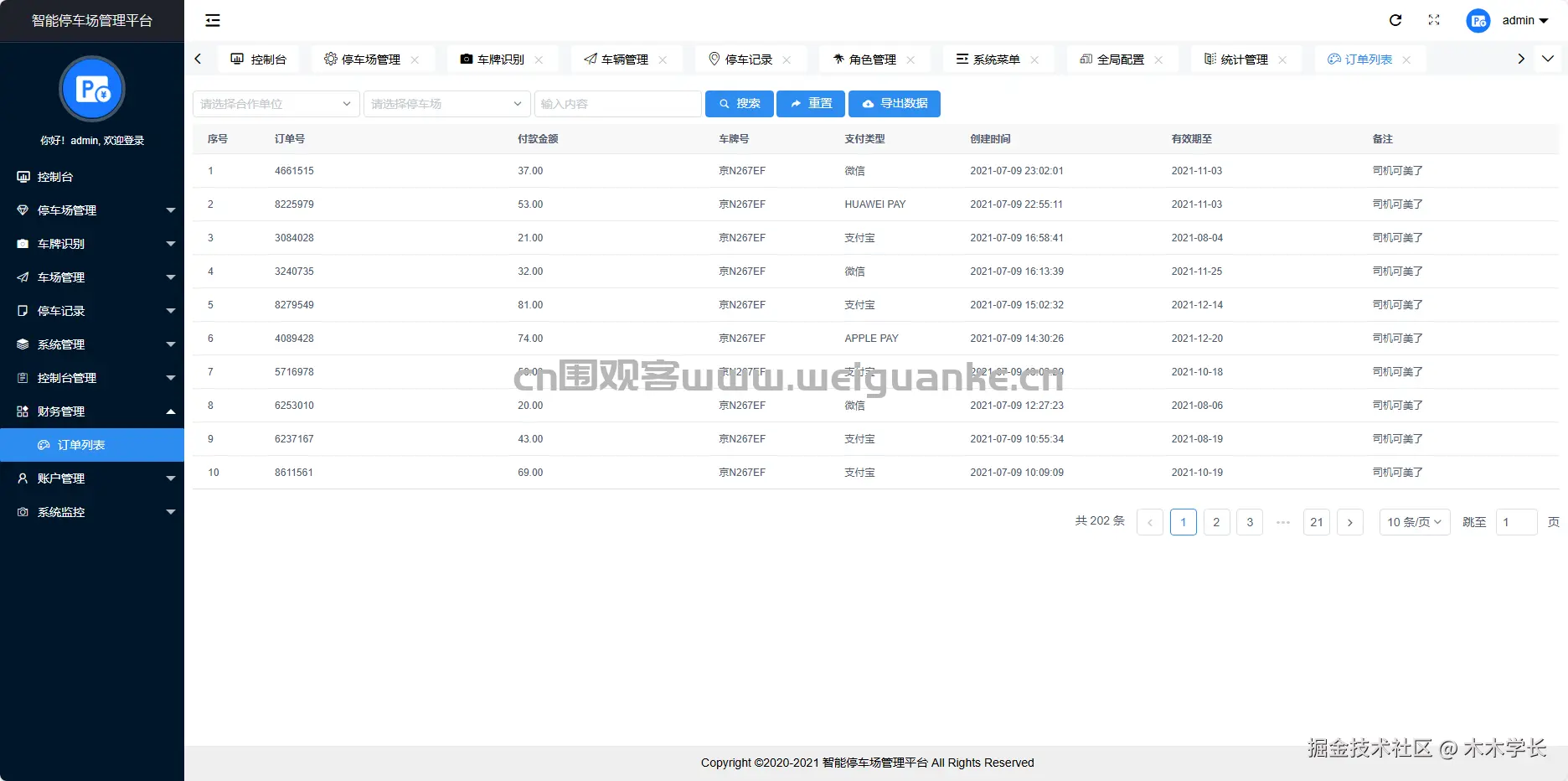This screenshot has height=781, width=1568.
Task: Click the admin avatar icon in the header
Action: point(1478,21)
